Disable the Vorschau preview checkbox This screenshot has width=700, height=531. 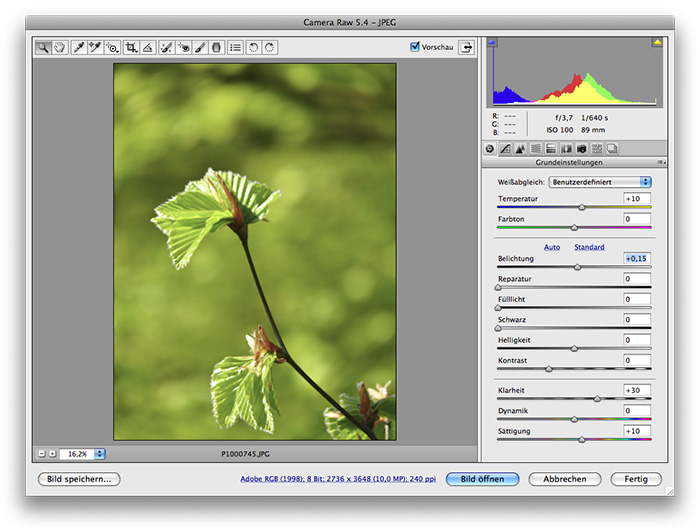coord(415,47)
